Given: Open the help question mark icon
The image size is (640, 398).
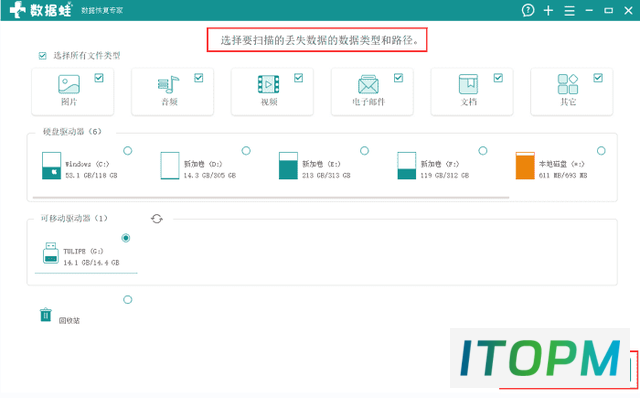Looking at the screenshot, I should tap(528, 10).
